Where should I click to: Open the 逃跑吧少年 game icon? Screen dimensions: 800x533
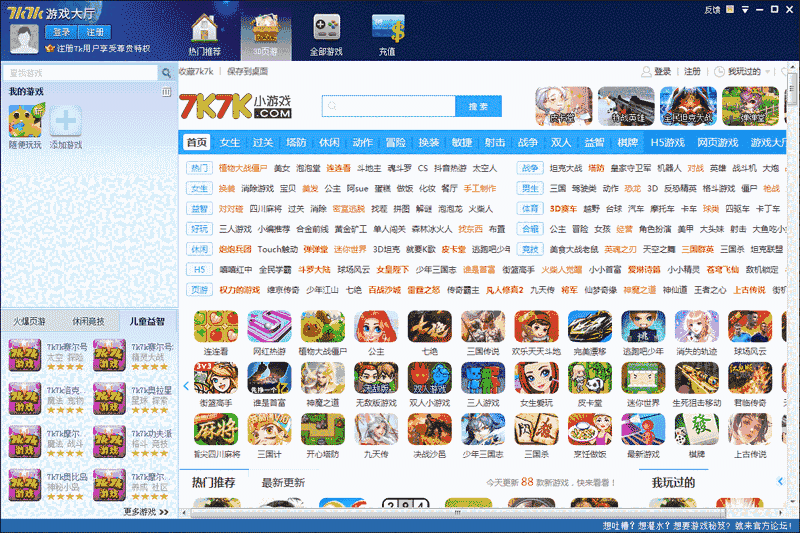(x=643, y=326)
